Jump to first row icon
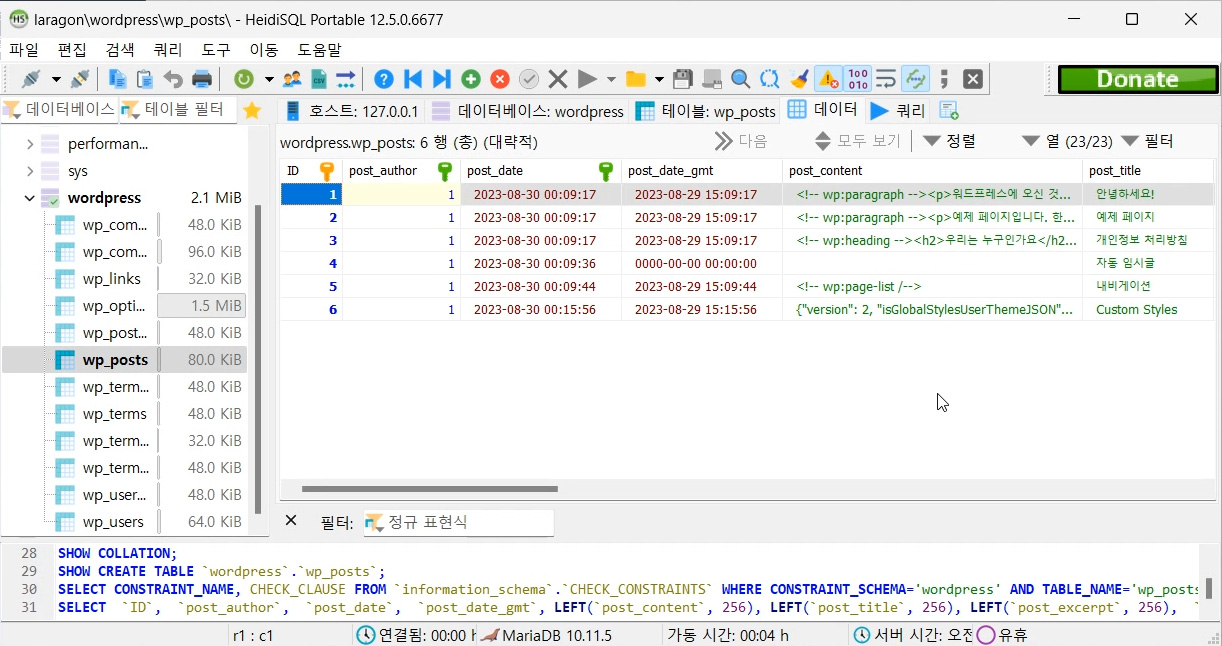The width and height of the screenshot is (1222, 646). [412, 79]
